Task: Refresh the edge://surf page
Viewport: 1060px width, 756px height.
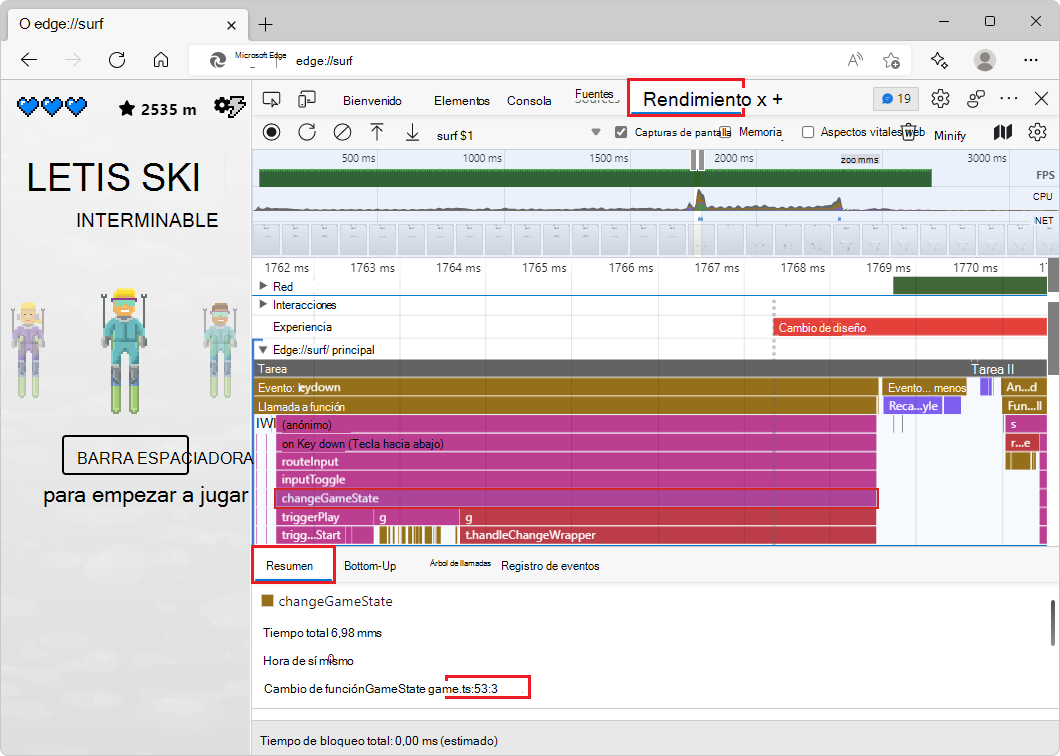Action: click(117, 60)
